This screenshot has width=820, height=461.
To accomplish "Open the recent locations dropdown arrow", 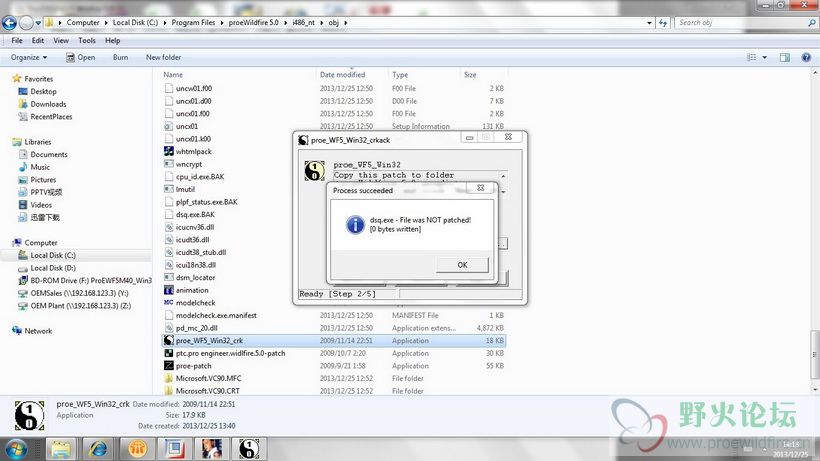I will [38, 23].
